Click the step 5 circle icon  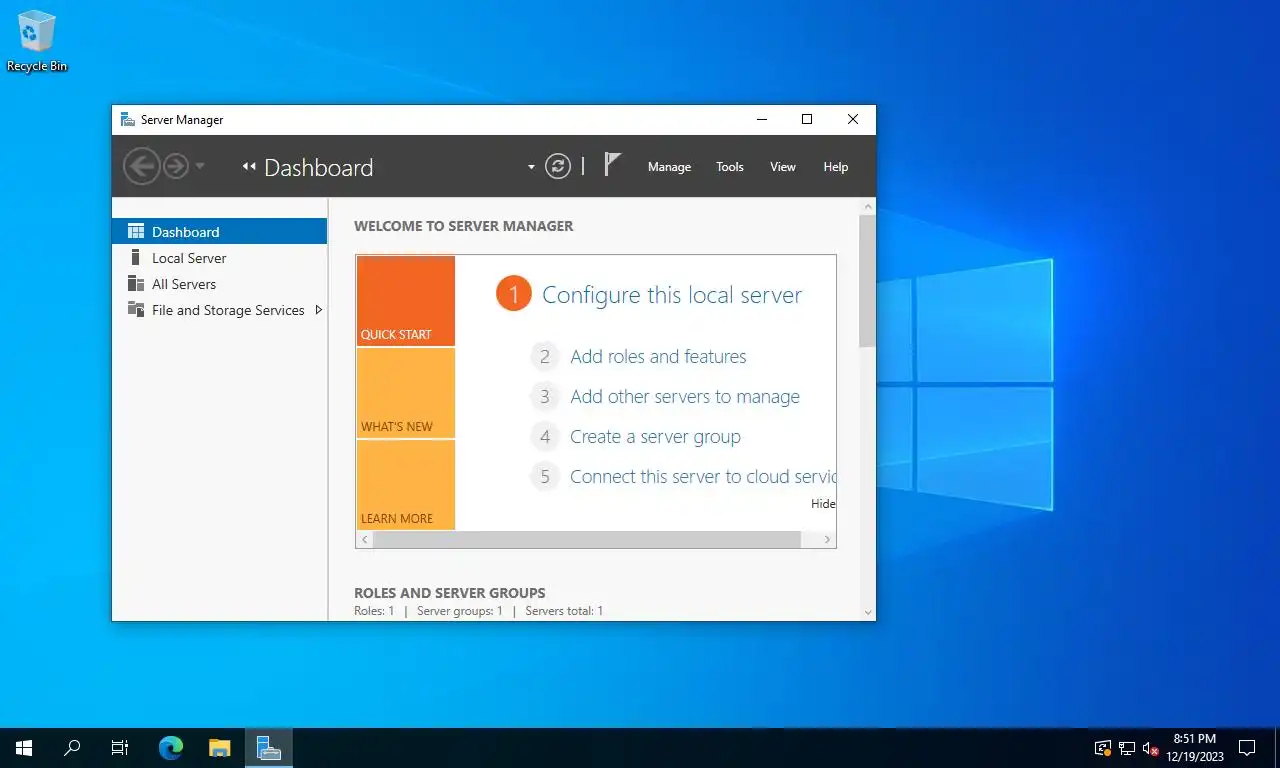(x=545, y=476)
